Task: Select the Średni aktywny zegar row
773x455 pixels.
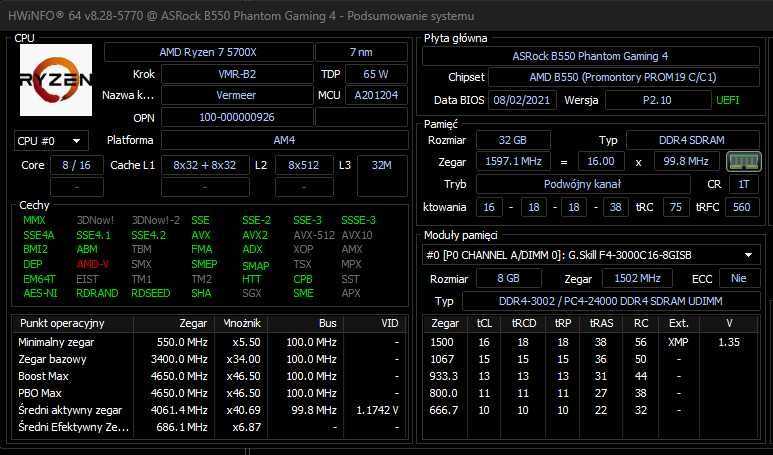Action: (x=211, y=410)
